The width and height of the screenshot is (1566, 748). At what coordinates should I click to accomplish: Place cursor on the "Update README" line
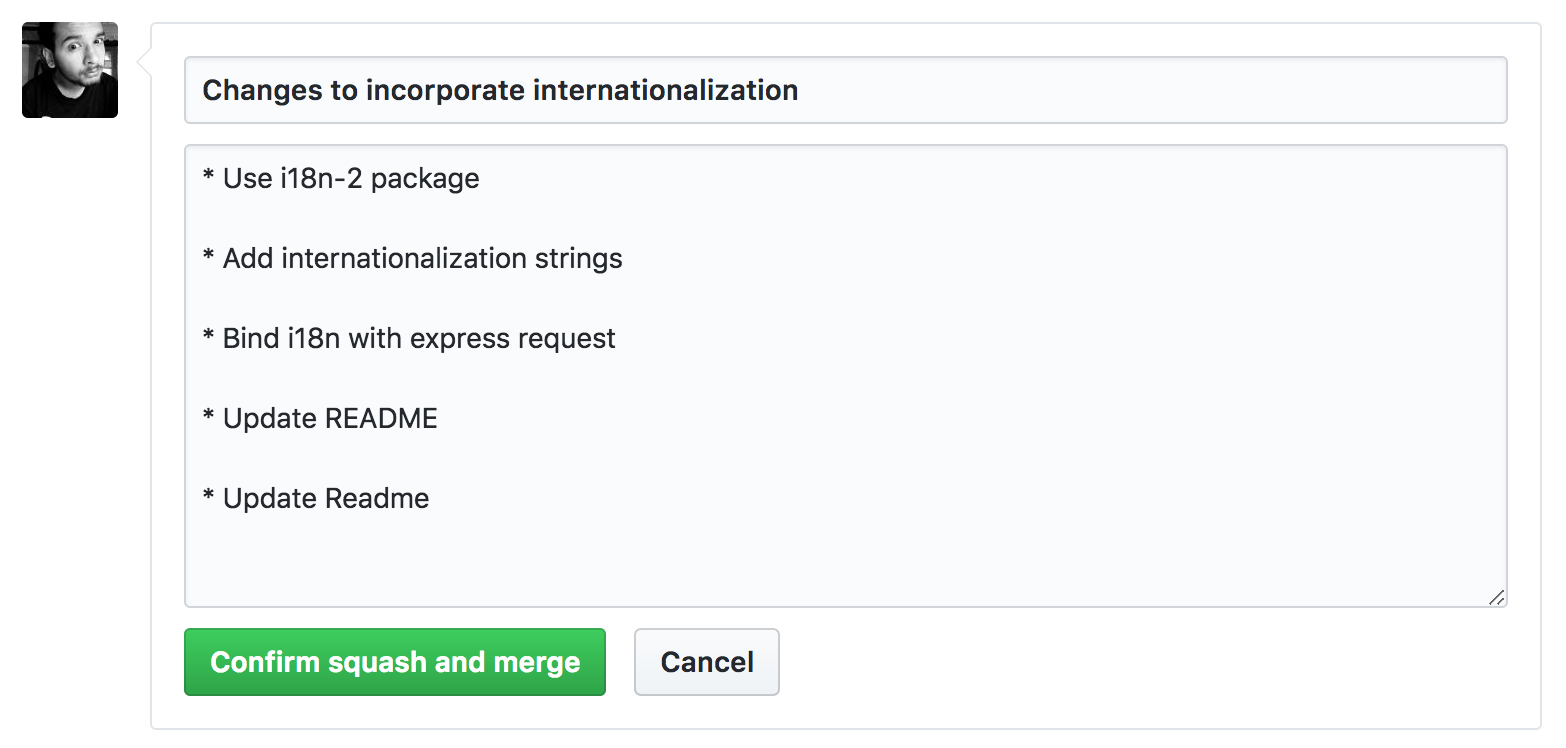point(330,418)
